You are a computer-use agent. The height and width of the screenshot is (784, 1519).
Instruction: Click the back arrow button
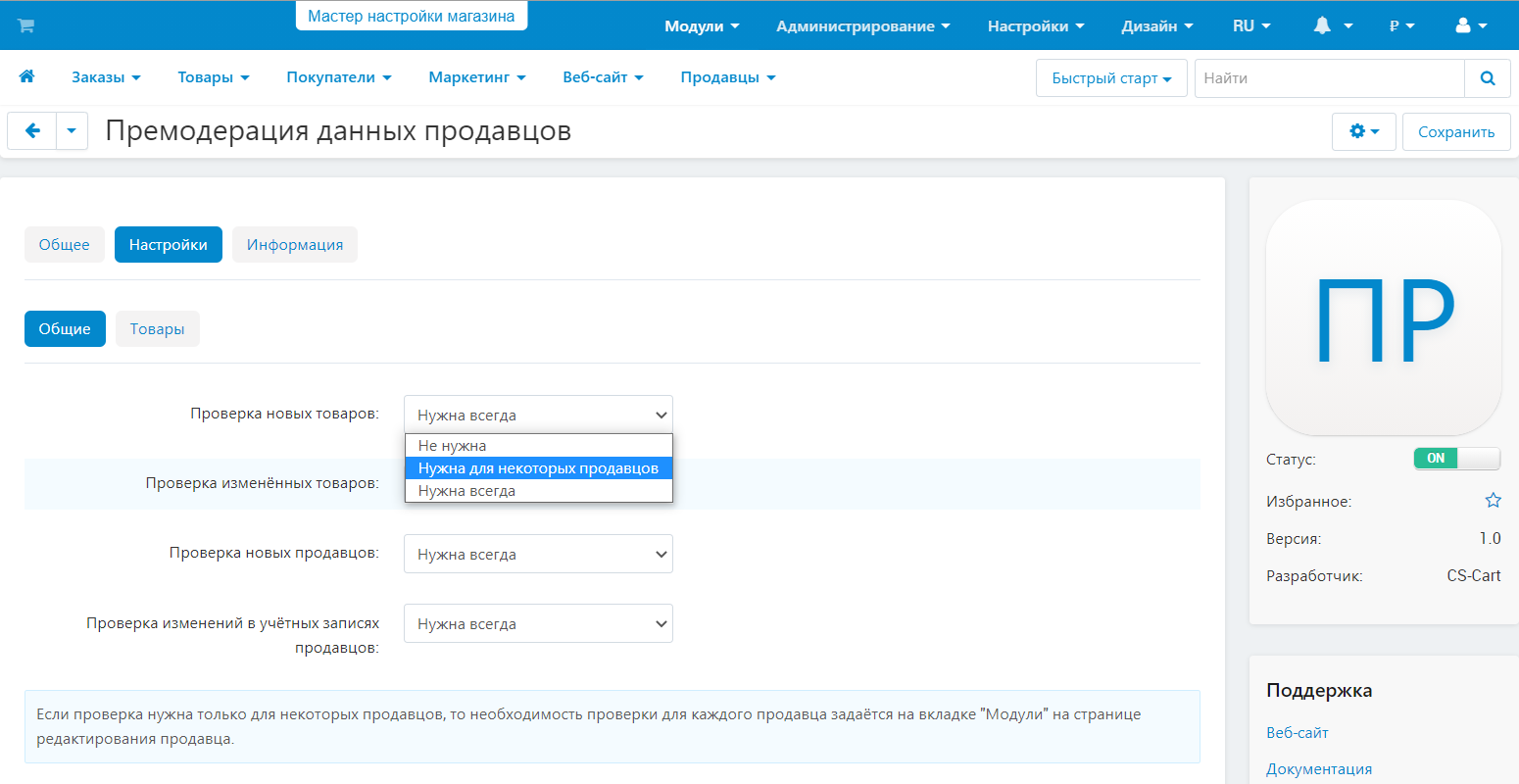(32, 131)
